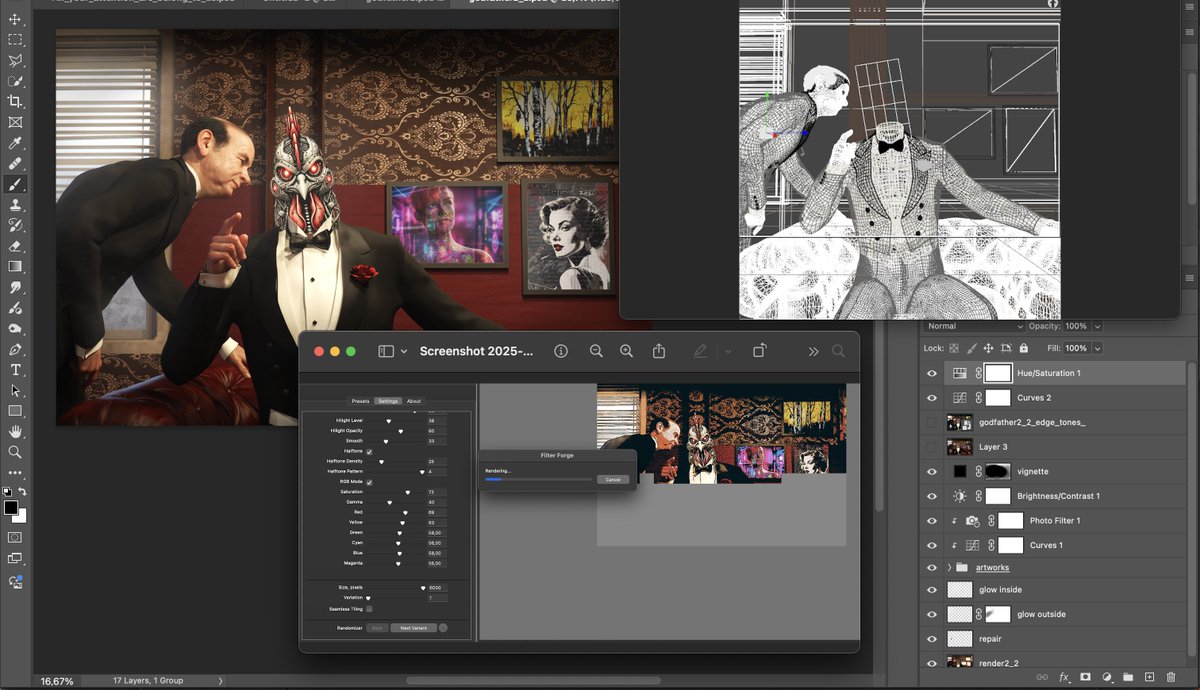Select the Type tool
The height and width of the screenshot is (690, 1200).
click(15, 369)
